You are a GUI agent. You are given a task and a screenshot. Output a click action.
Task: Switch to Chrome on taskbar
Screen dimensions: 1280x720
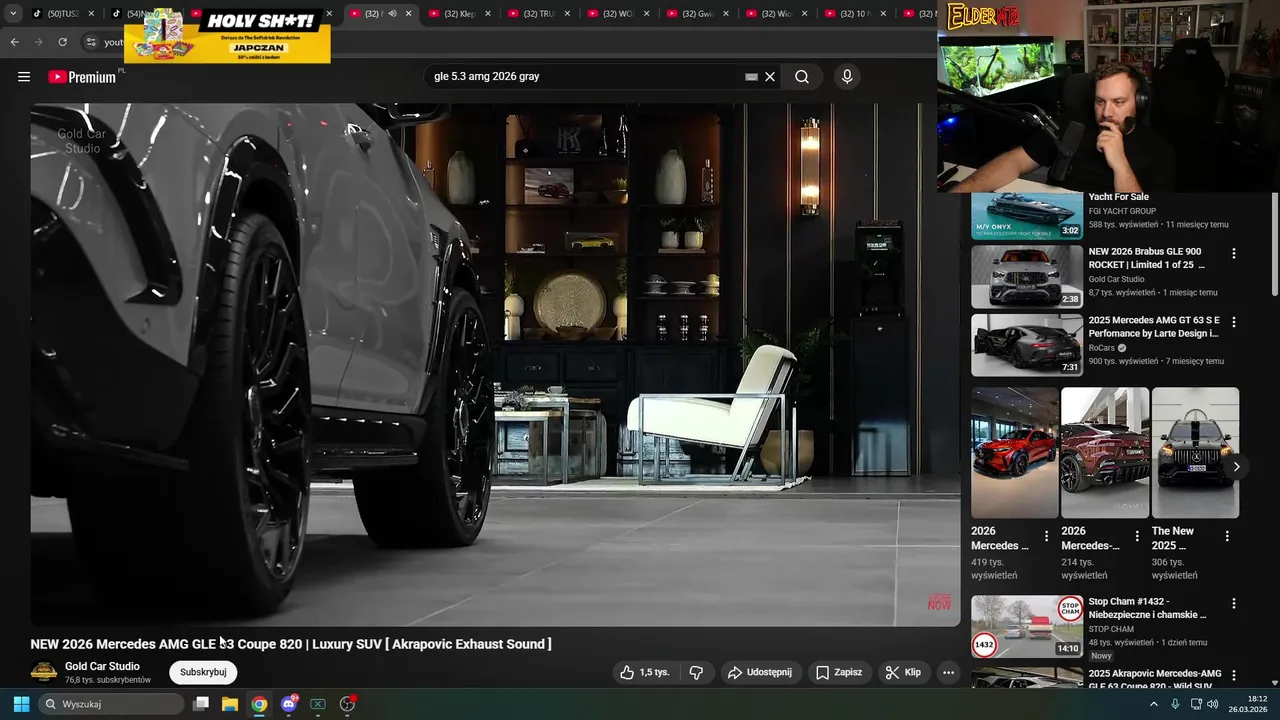pyautogui.click(x=259, y=704)
